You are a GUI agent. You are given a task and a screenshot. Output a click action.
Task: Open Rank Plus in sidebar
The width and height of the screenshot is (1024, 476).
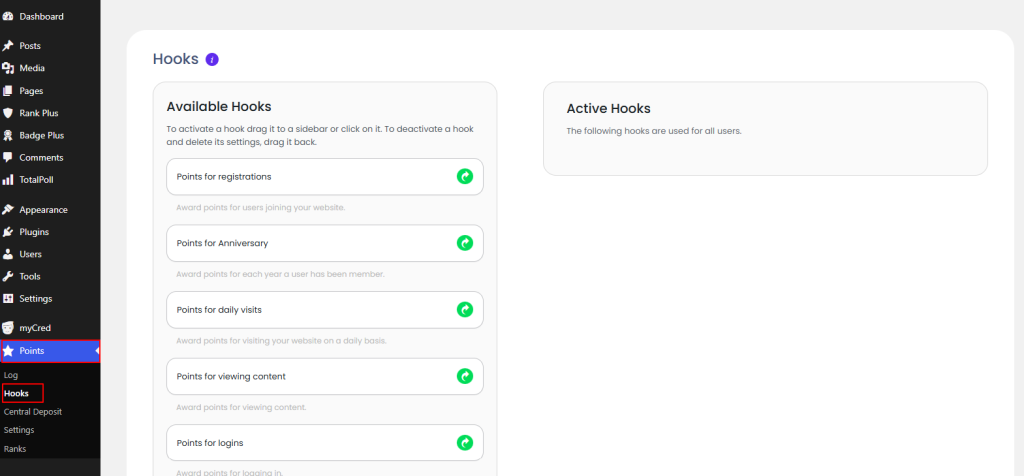(x=38, y=113)
